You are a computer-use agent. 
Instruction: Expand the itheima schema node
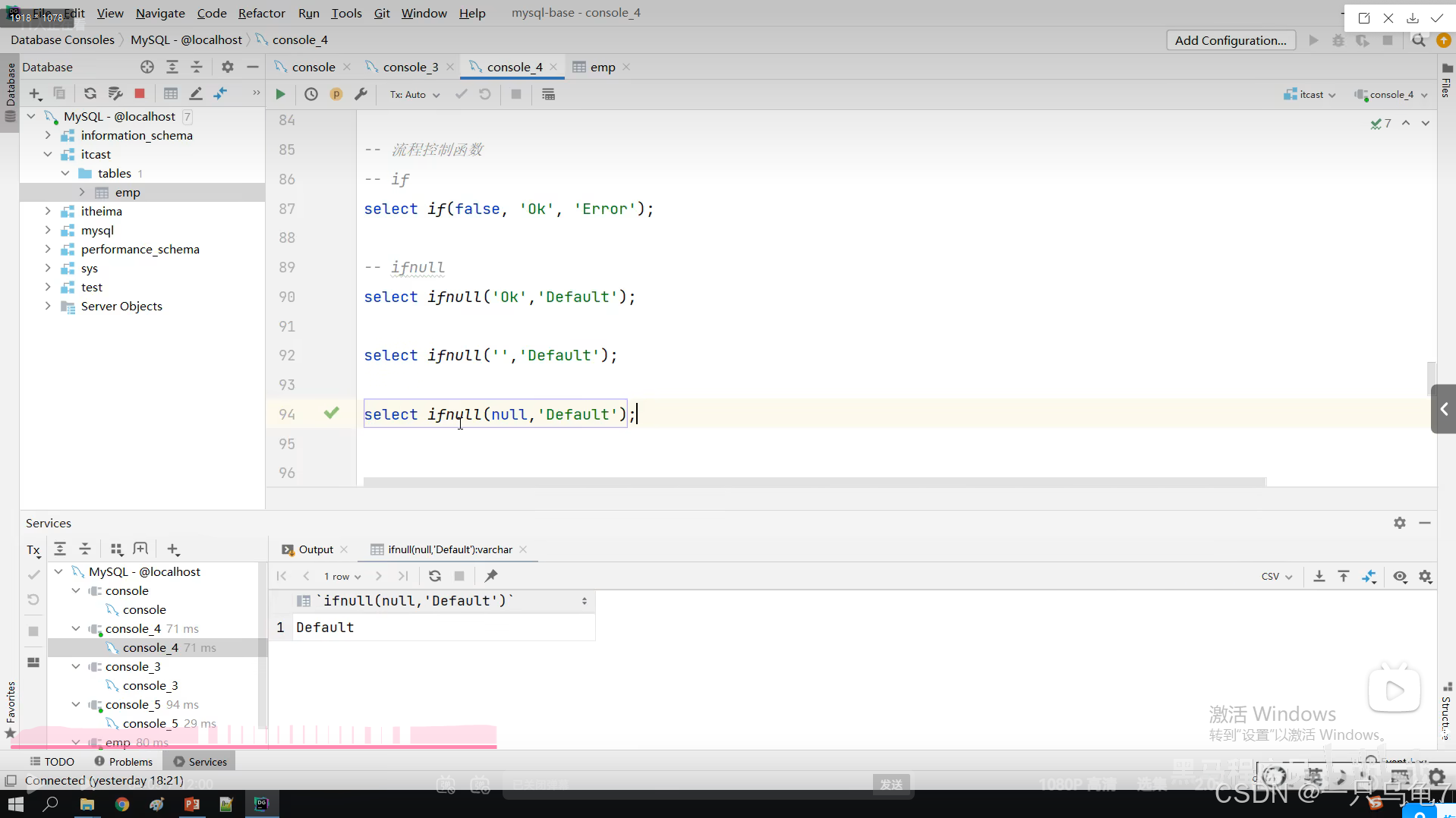click(48, 211)
